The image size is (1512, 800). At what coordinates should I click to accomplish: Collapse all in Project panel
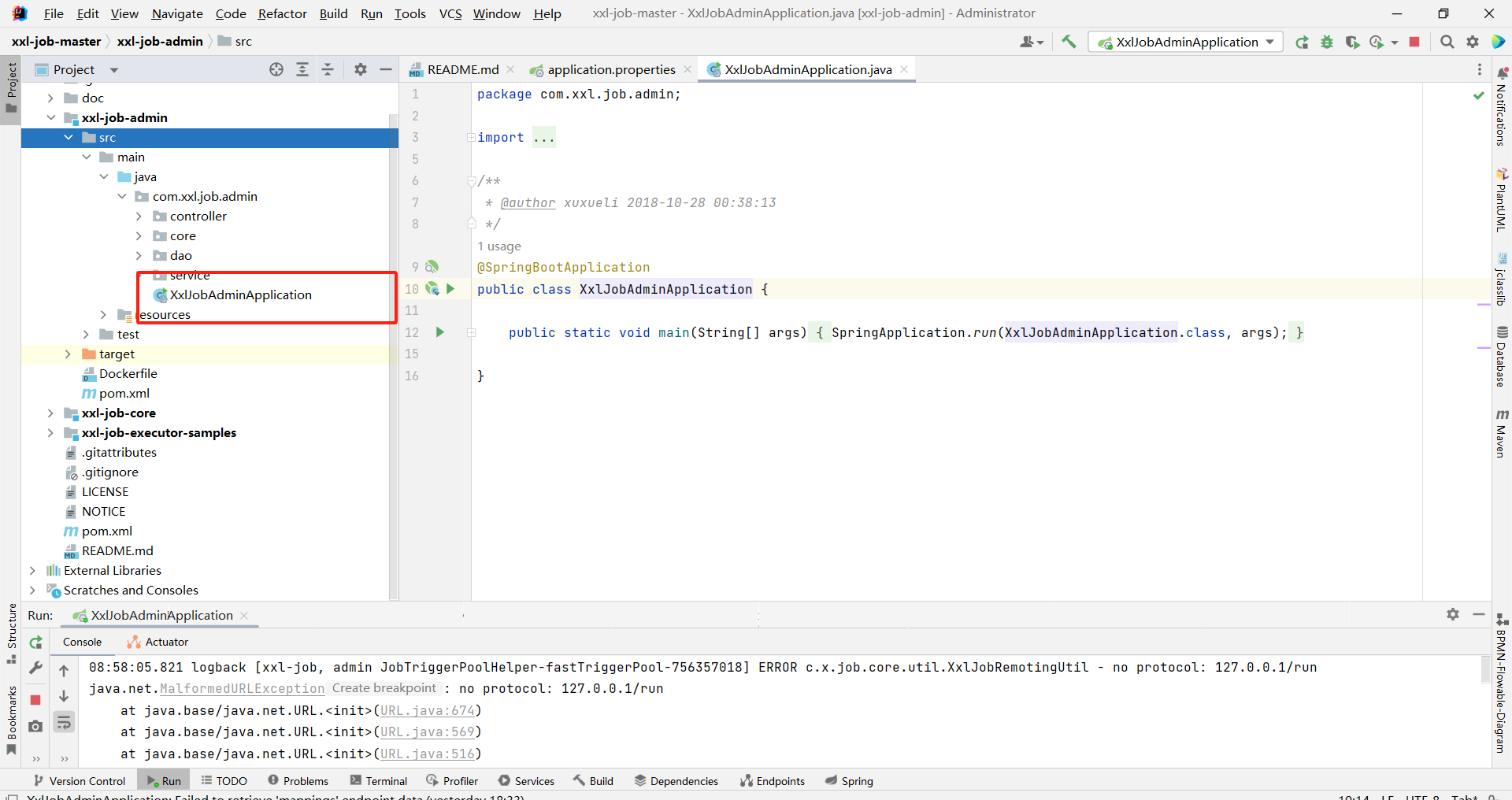click(328, 69)
